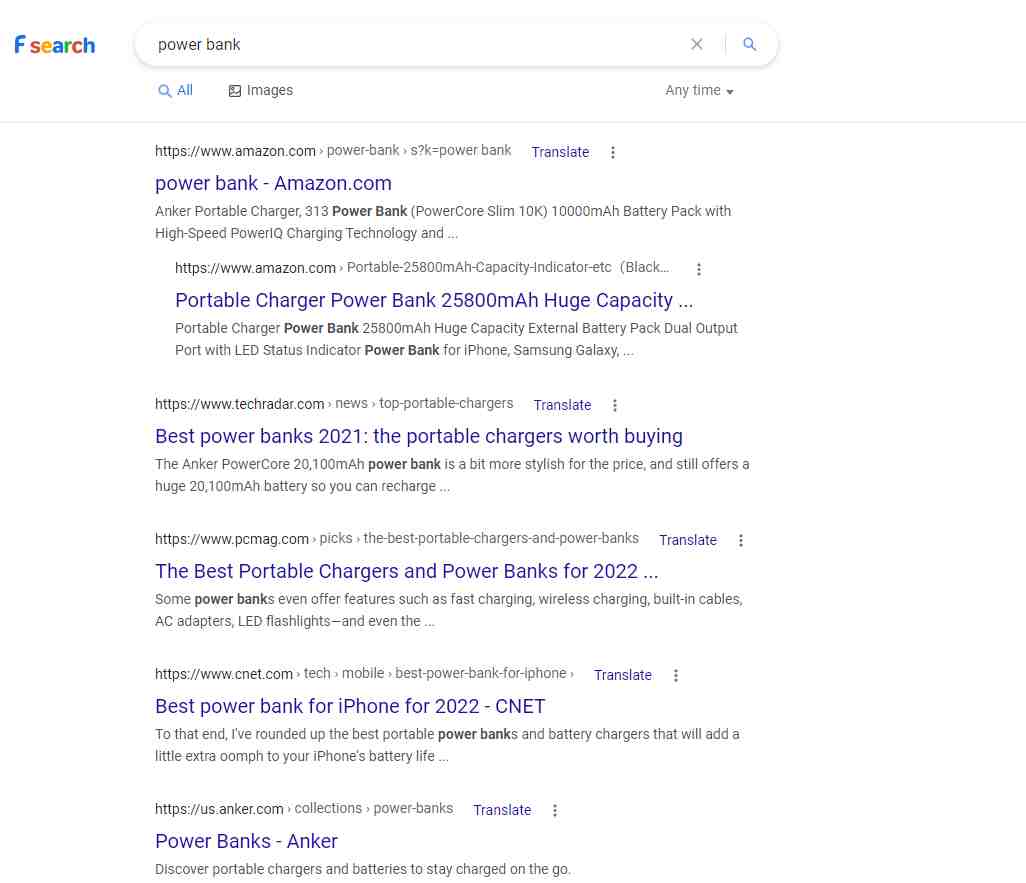This screenshot has height=883, width=1026.
Task: Click the 'Anker Portable Charger, 313 Power Bank' snippet
Action: [443, 223]
